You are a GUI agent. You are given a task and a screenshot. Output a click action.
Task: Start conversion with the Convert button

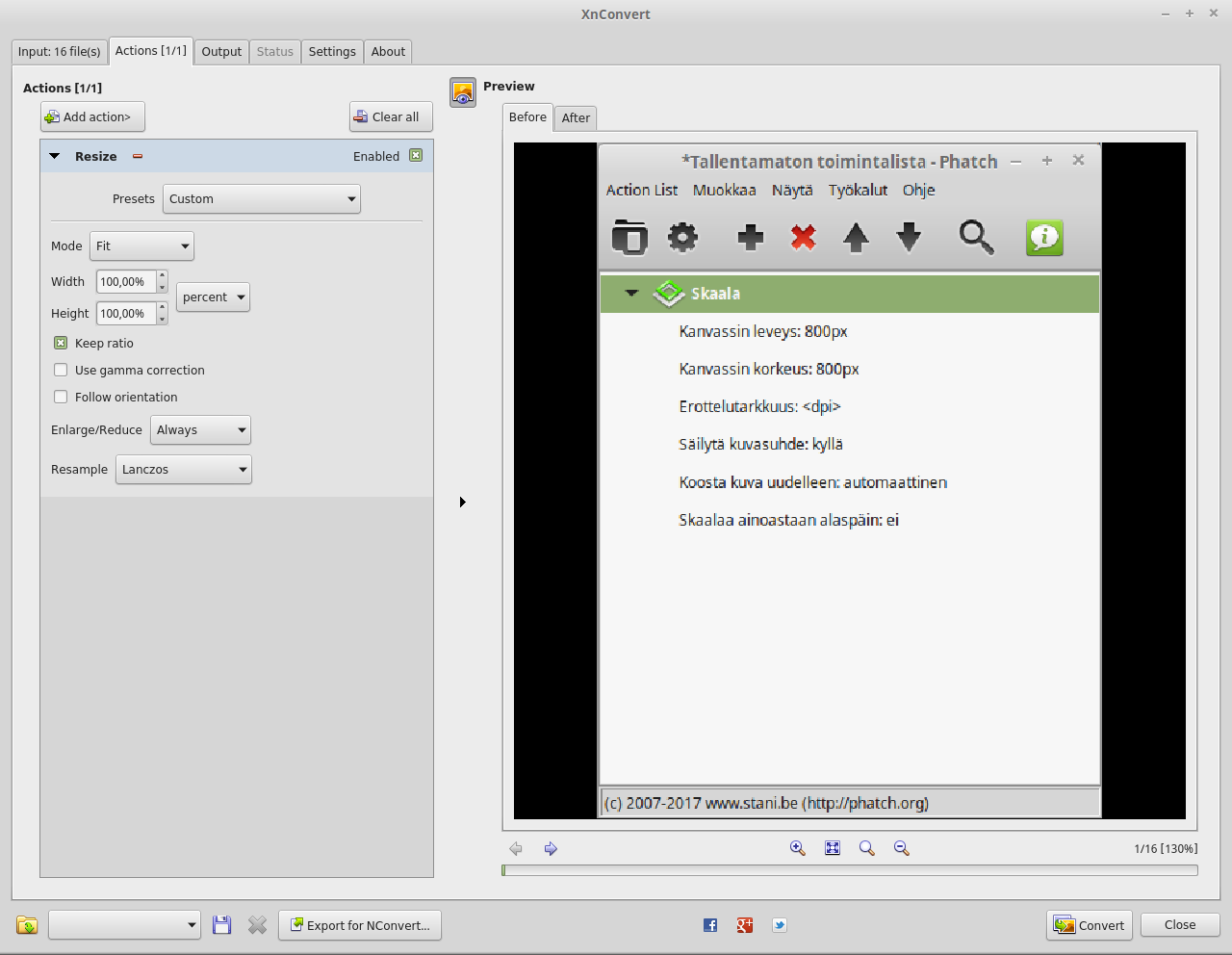(x=1090, y=925)
